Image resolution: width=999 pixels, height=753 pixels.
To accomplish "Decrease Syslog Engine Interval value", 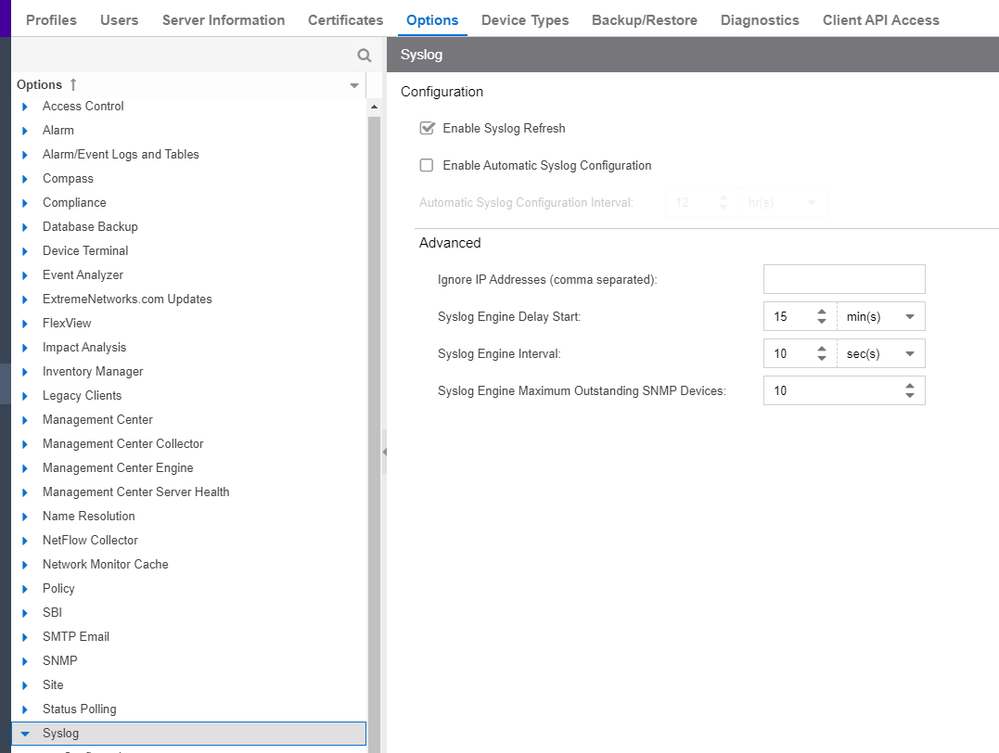I will point(821,359).
